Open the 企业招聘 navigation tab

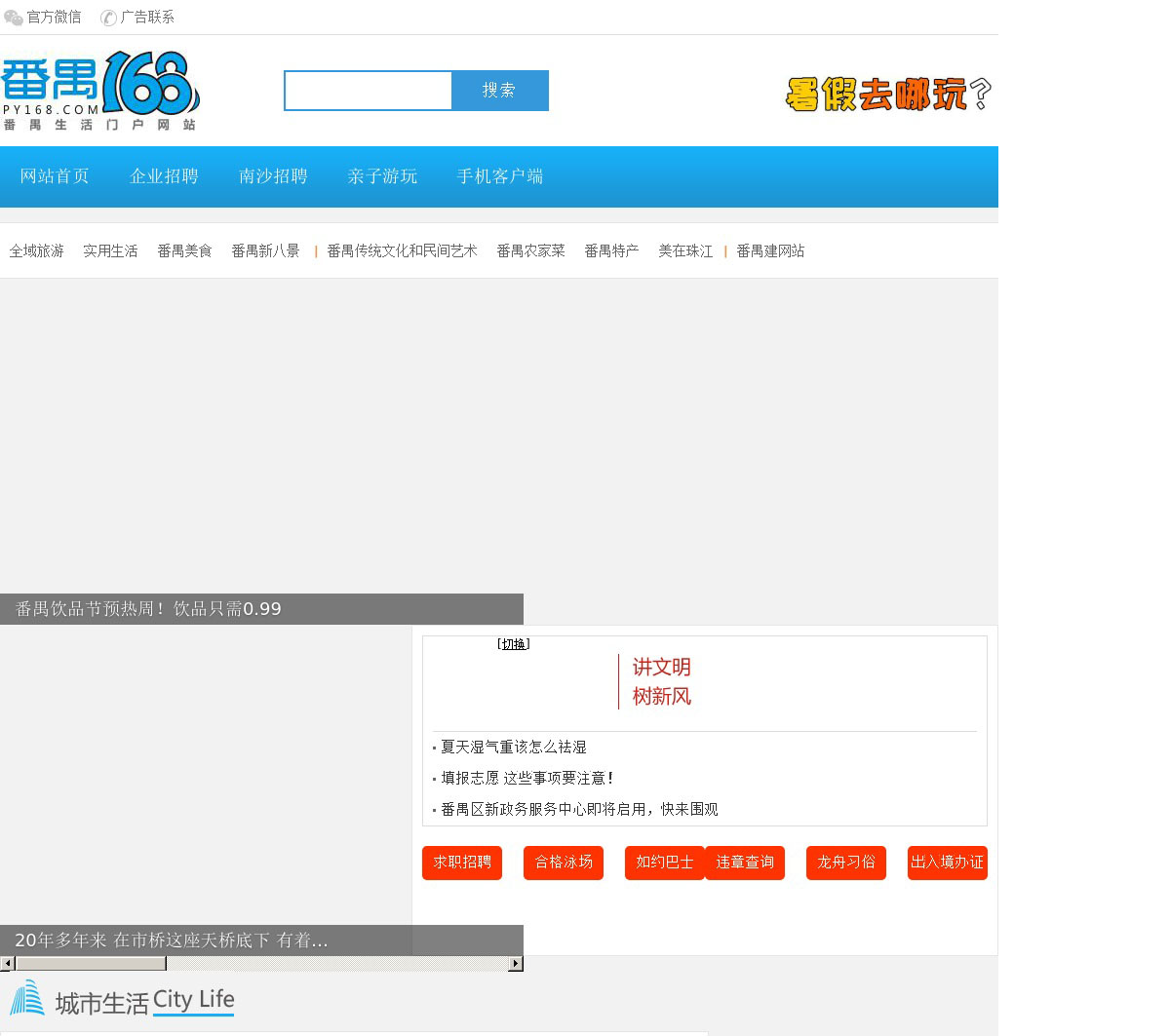164,176
